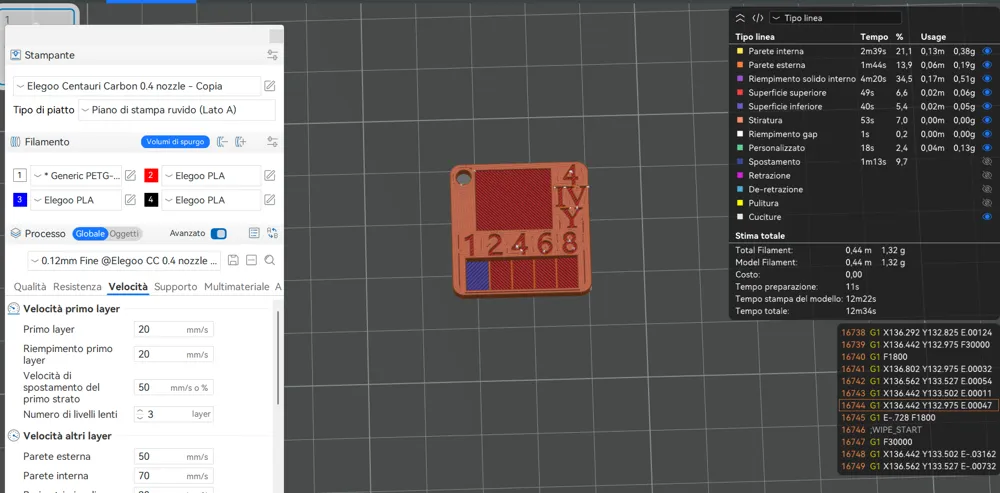The width and height of the screenshot is (1000, 493).
Task: Open filament settings sliders icon beside Filamento
Action: pos(272,142)
